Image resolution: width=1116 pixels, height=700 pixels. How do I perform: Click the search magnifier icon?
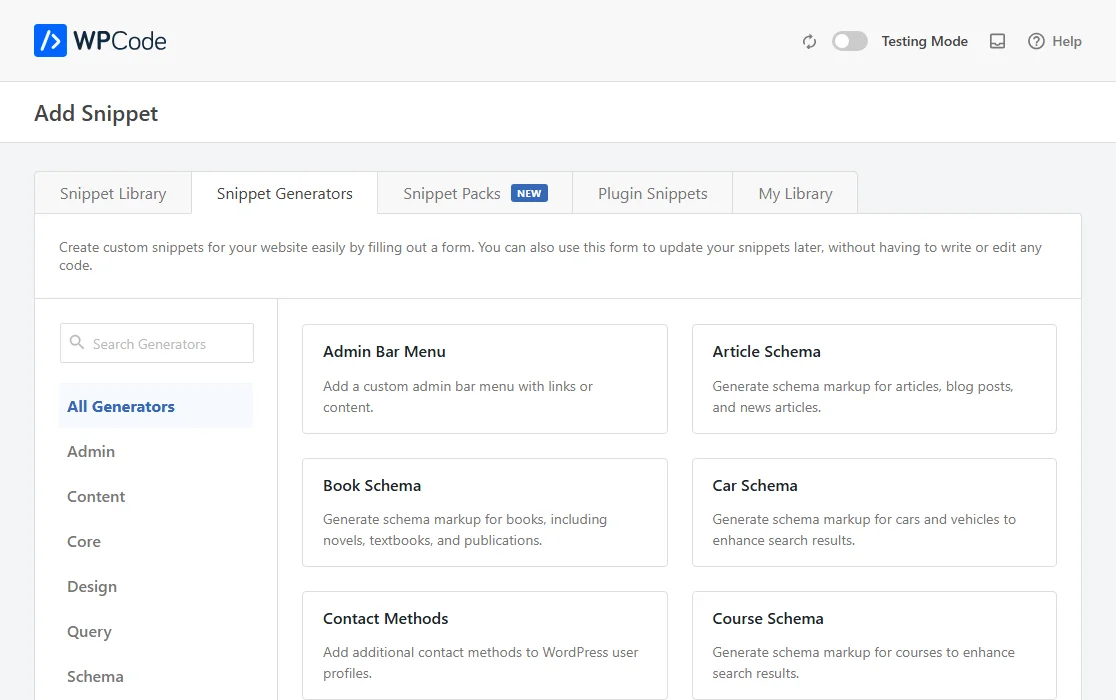pos(77,342)
